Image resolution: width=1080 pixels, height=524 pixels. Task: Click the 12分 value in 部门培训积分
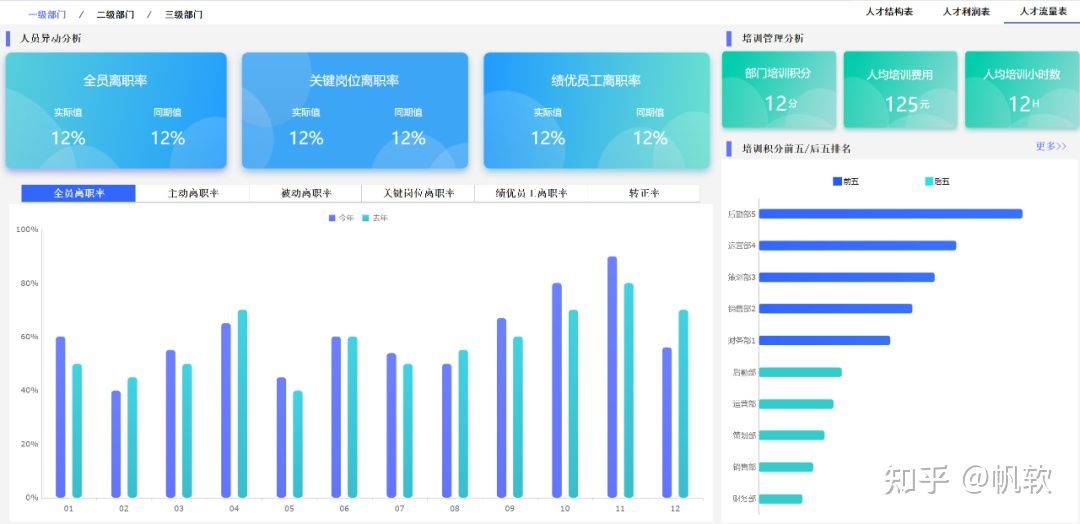pyautogui.click(x=781, y=104)
